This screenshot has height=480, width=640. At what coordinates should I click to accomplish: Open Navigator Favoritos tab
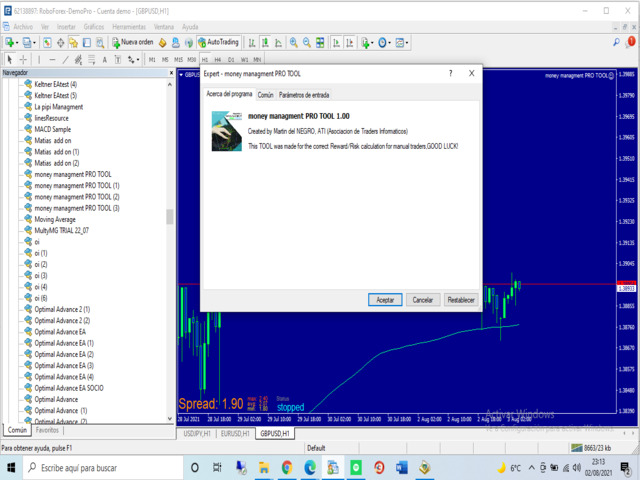[47, 430]
